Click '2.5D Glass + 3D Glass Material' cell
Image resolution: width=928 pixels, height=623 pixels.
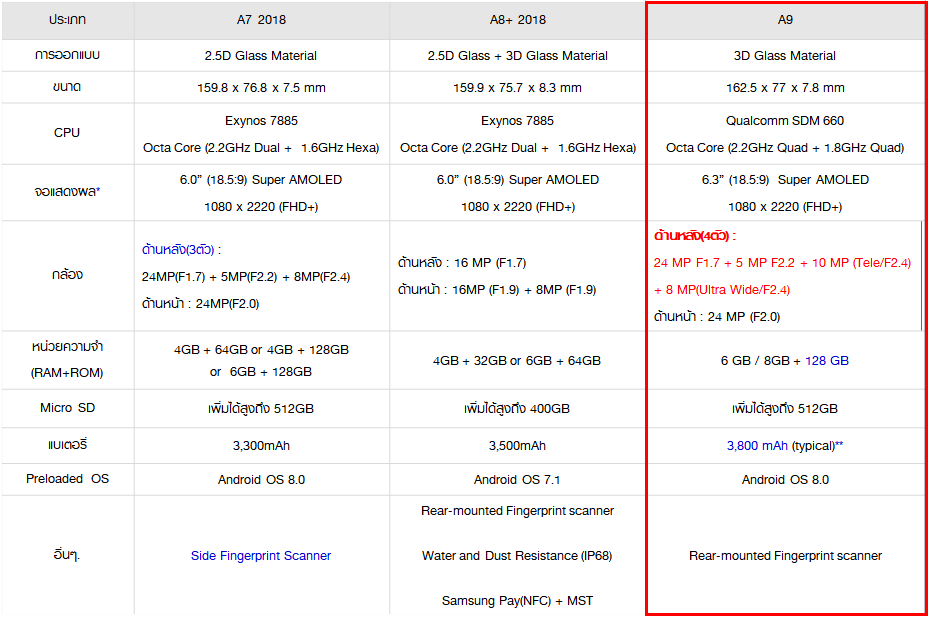[518, 56]
